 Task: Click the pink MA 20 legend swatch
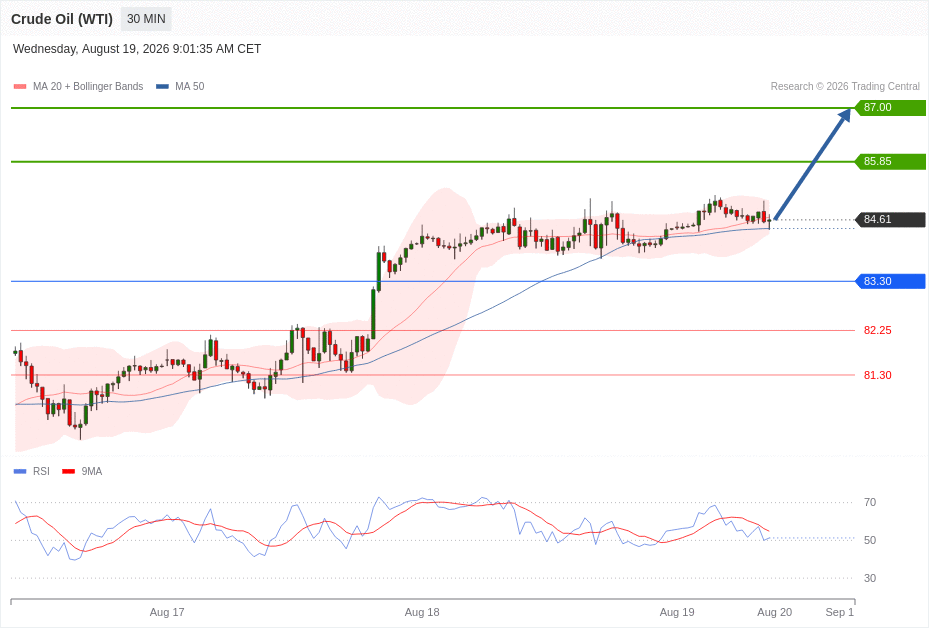coord(20,86)
